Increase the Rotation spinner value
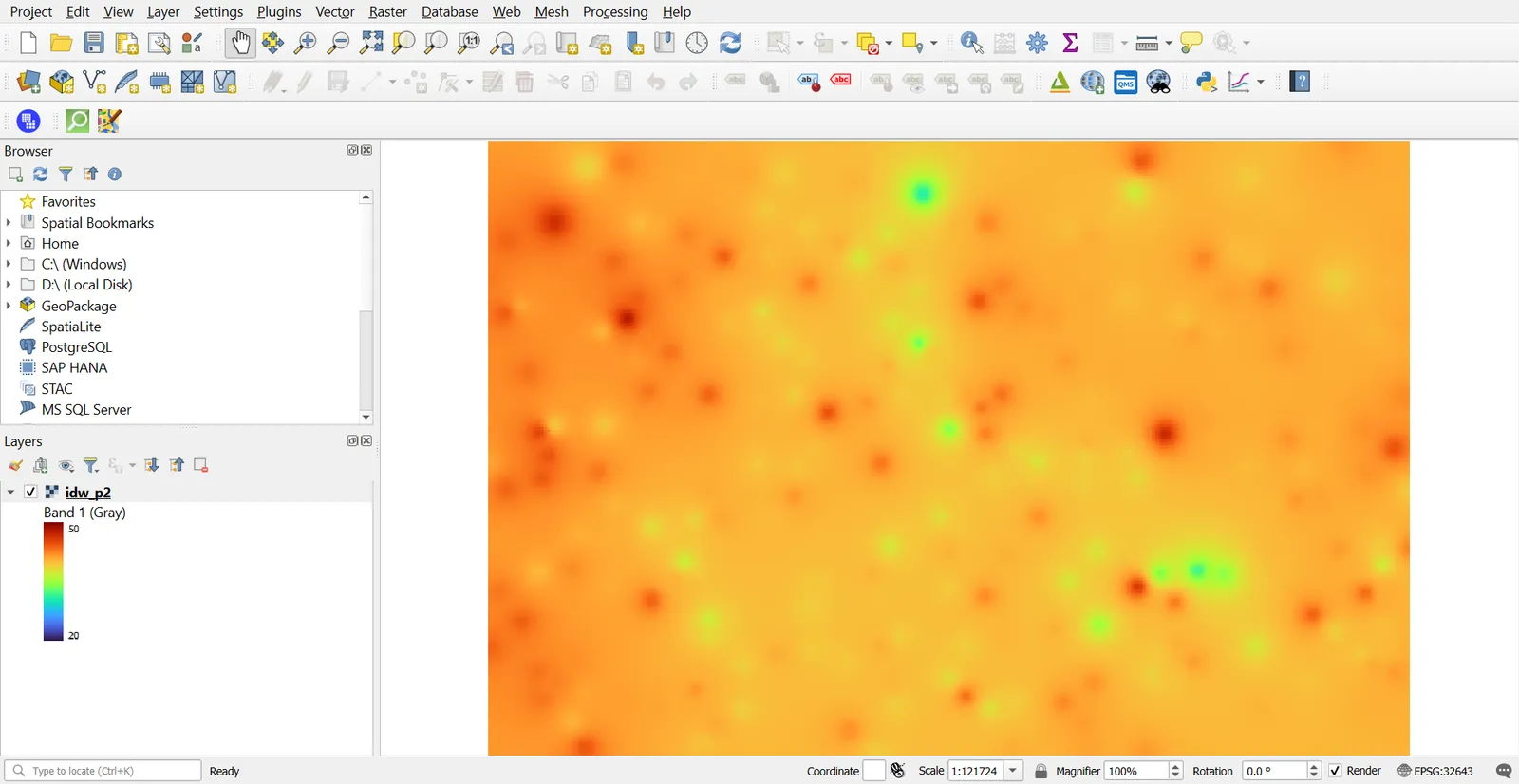The height and width of the screenshot is (784, 1519). tap(1314, 767)
